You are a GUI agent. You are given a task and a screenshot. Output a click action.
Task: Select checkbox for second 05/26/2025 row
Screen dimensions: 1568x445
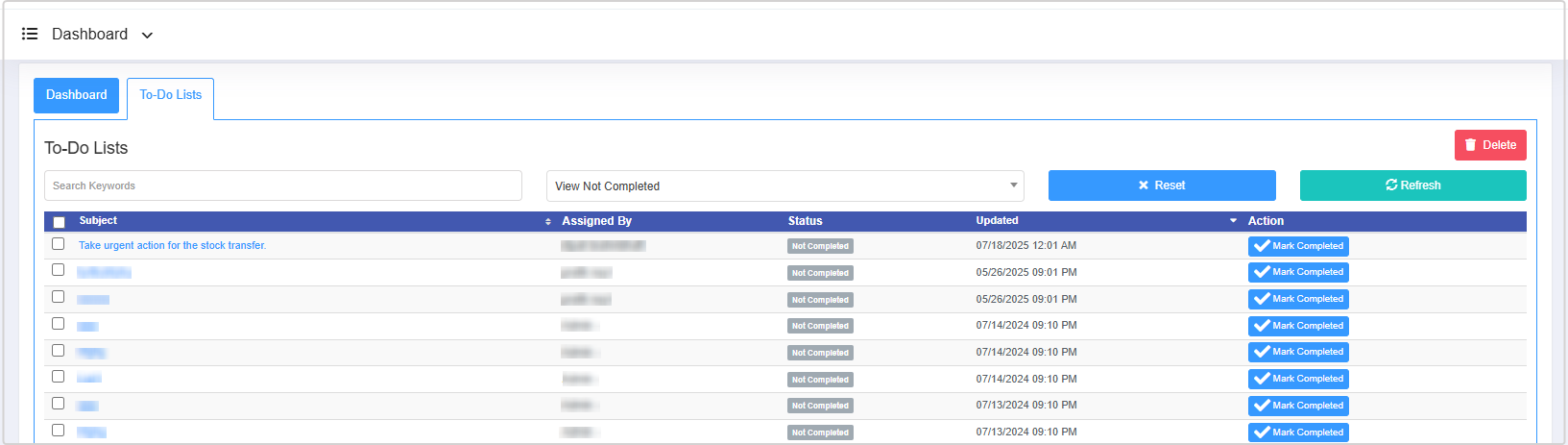pos(59,297)
